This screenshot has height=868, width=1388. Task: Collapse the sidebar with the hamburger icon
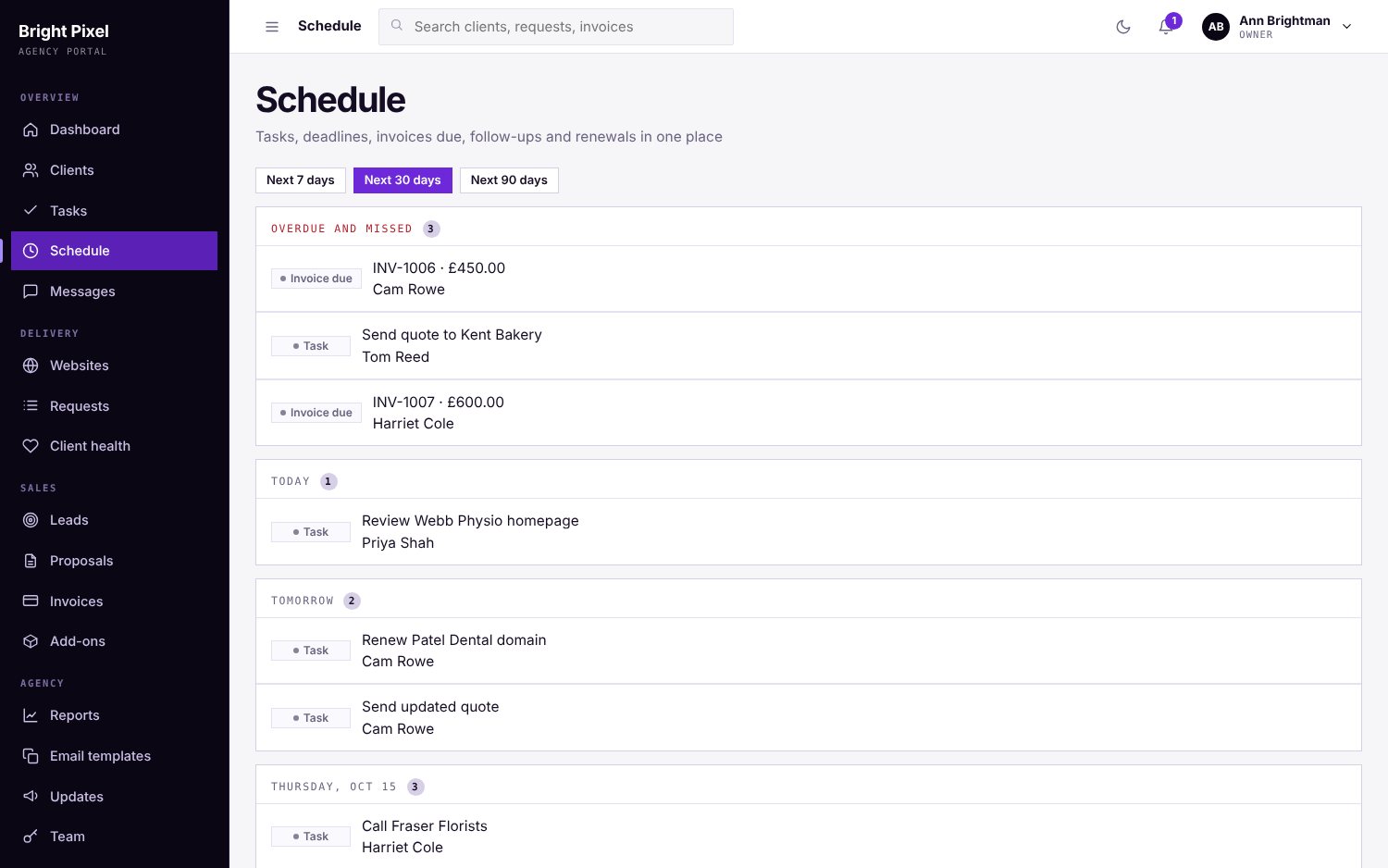tap(272, 27)
